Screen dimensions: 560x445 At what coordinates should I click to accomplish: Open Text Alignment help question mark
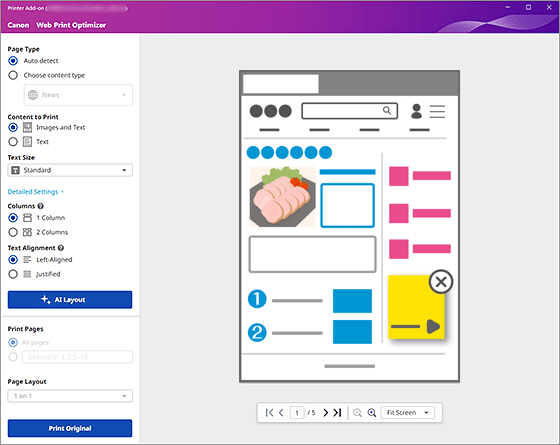61,248
